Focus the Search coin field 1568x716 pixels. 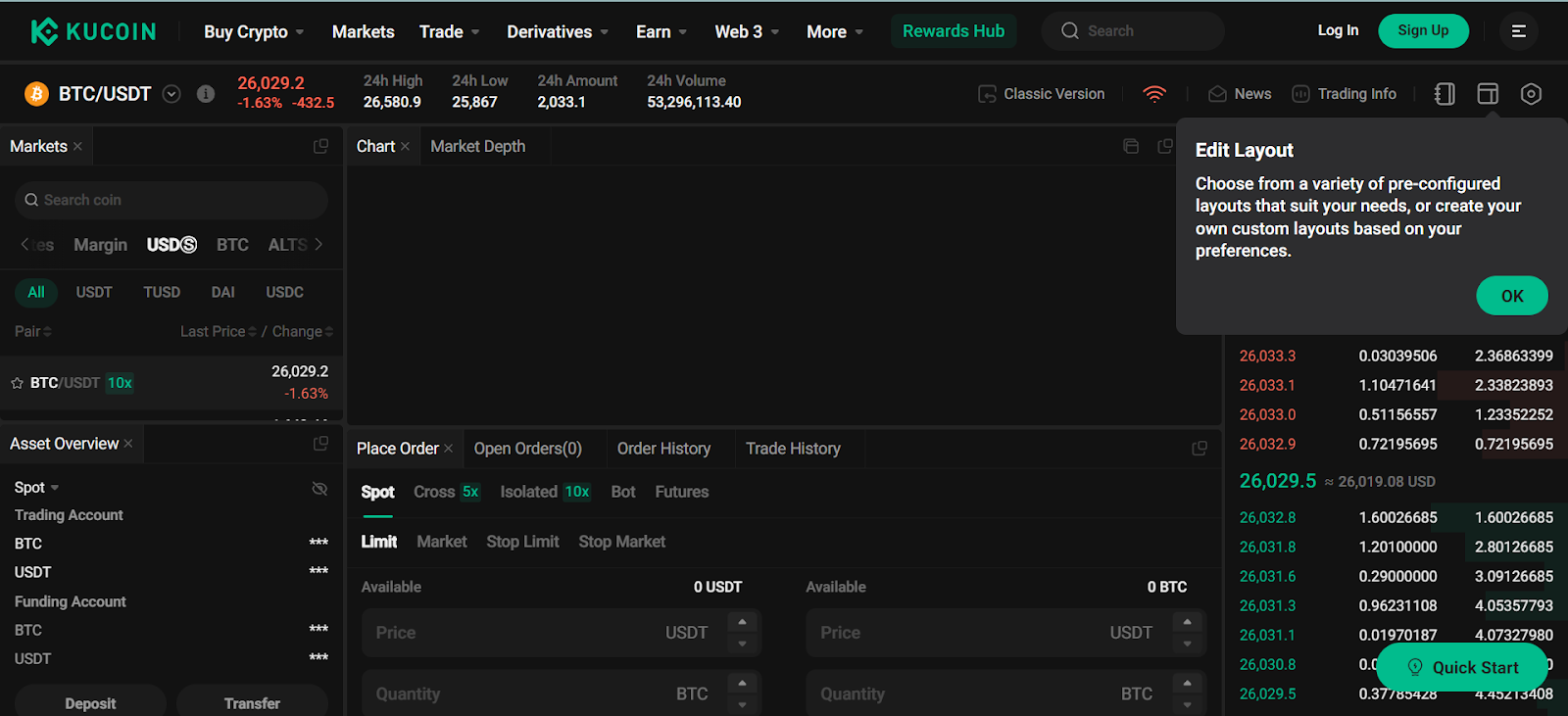171,200
